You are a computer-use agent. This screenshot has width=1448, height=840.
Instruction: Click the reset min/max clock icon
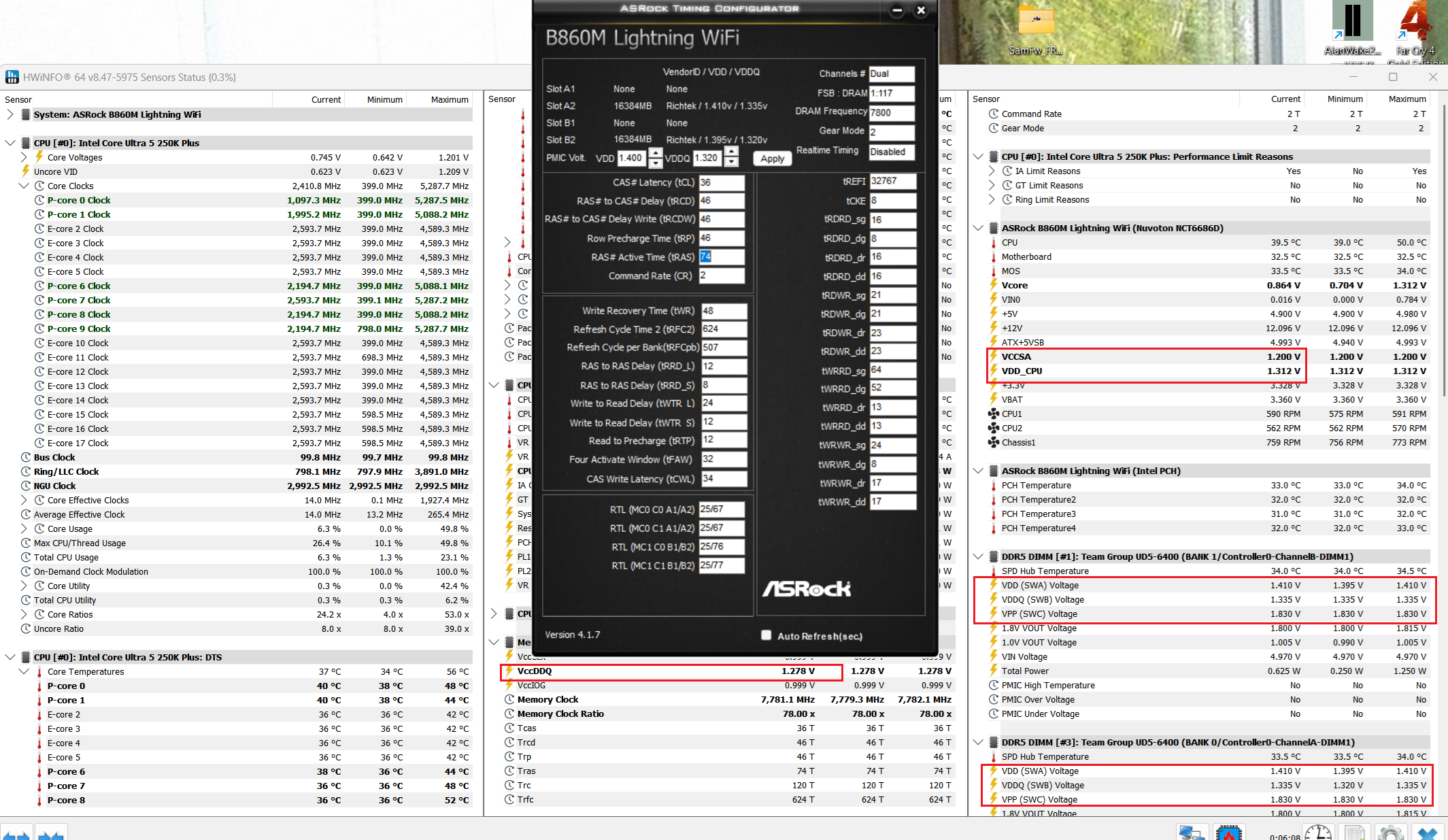click(x=1318, y=833)
